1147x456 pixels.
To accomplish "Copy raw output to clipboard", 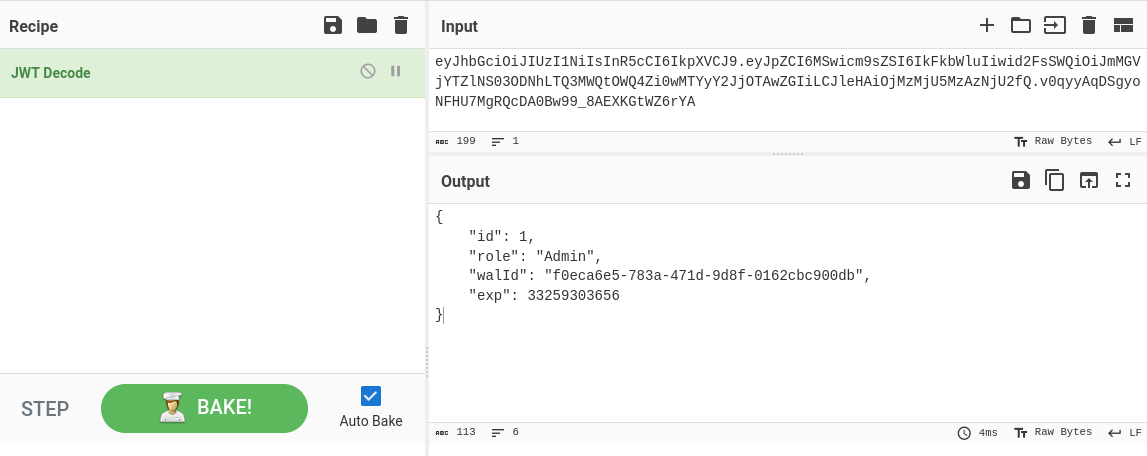I will [1054, 180].
